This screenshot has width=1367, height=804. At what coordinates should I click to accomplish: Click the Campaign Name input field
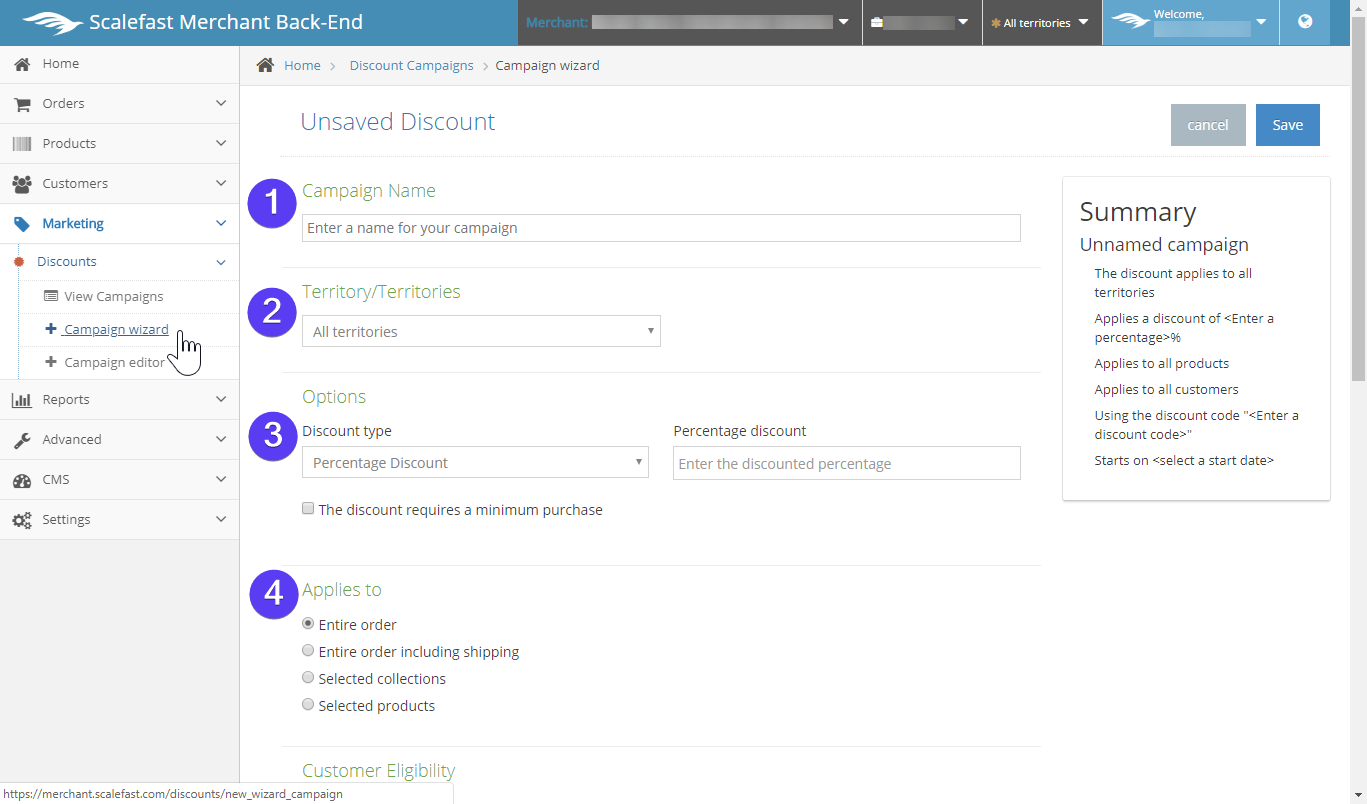click(660, 228)
